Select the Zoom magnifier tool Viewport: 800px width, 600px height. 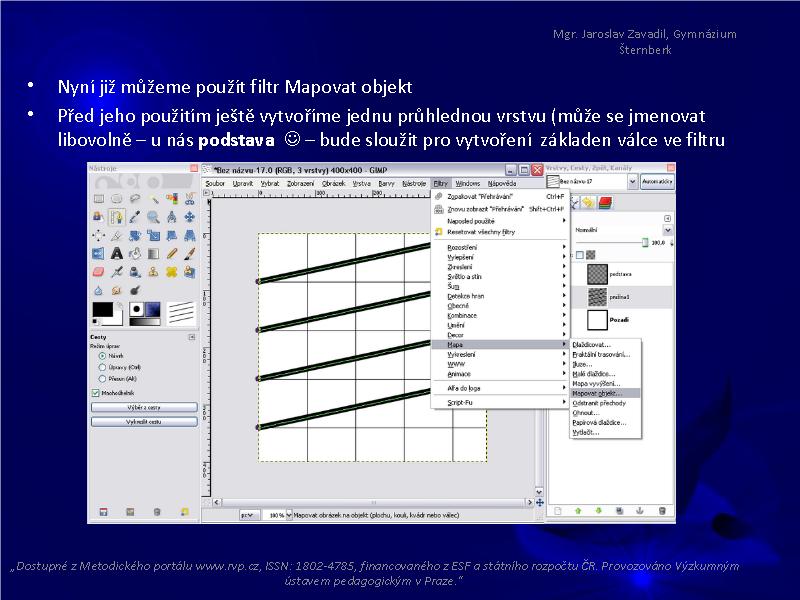point(153,217)
